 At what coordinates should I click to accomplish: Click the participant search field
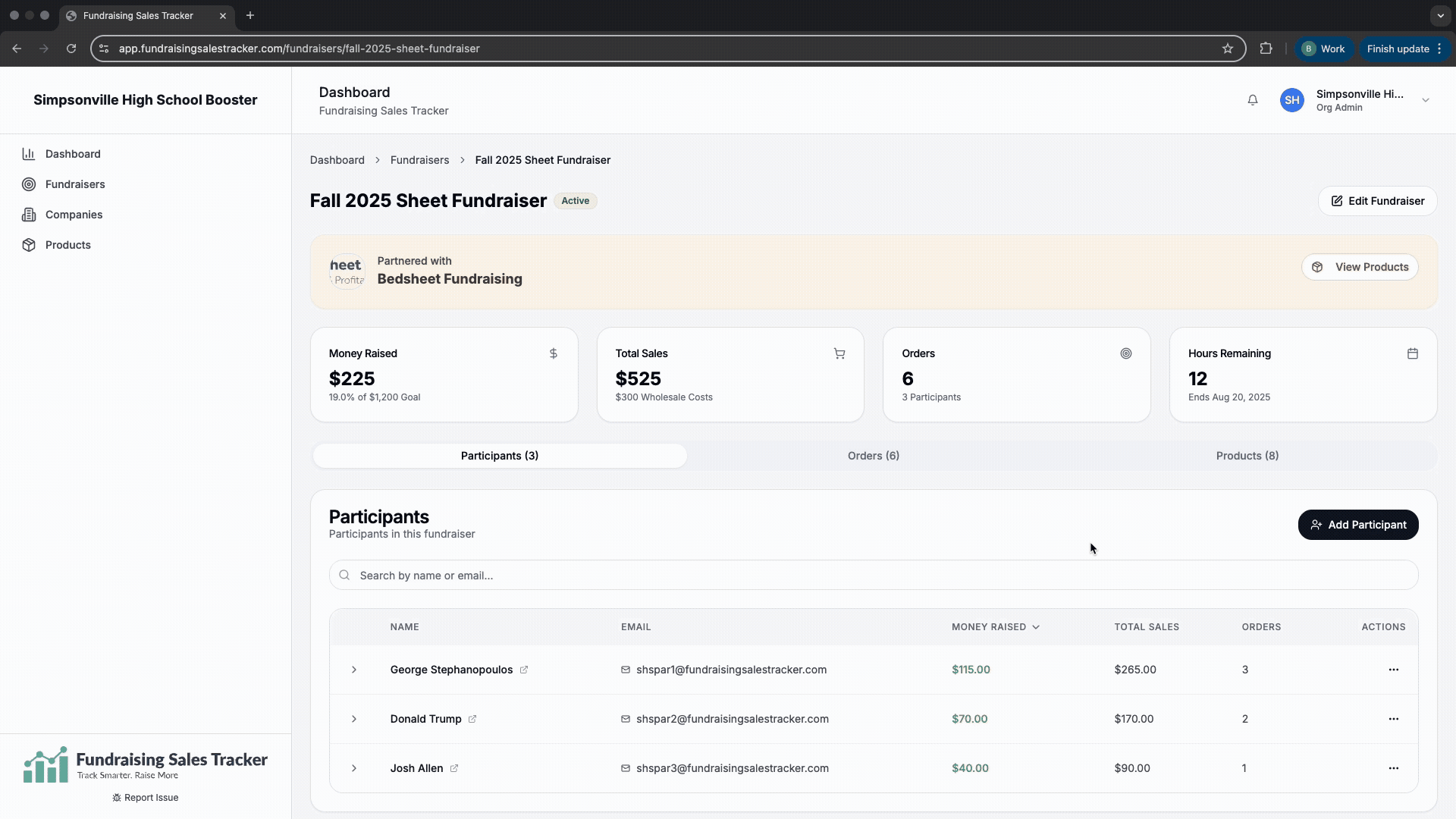[872, 576]
